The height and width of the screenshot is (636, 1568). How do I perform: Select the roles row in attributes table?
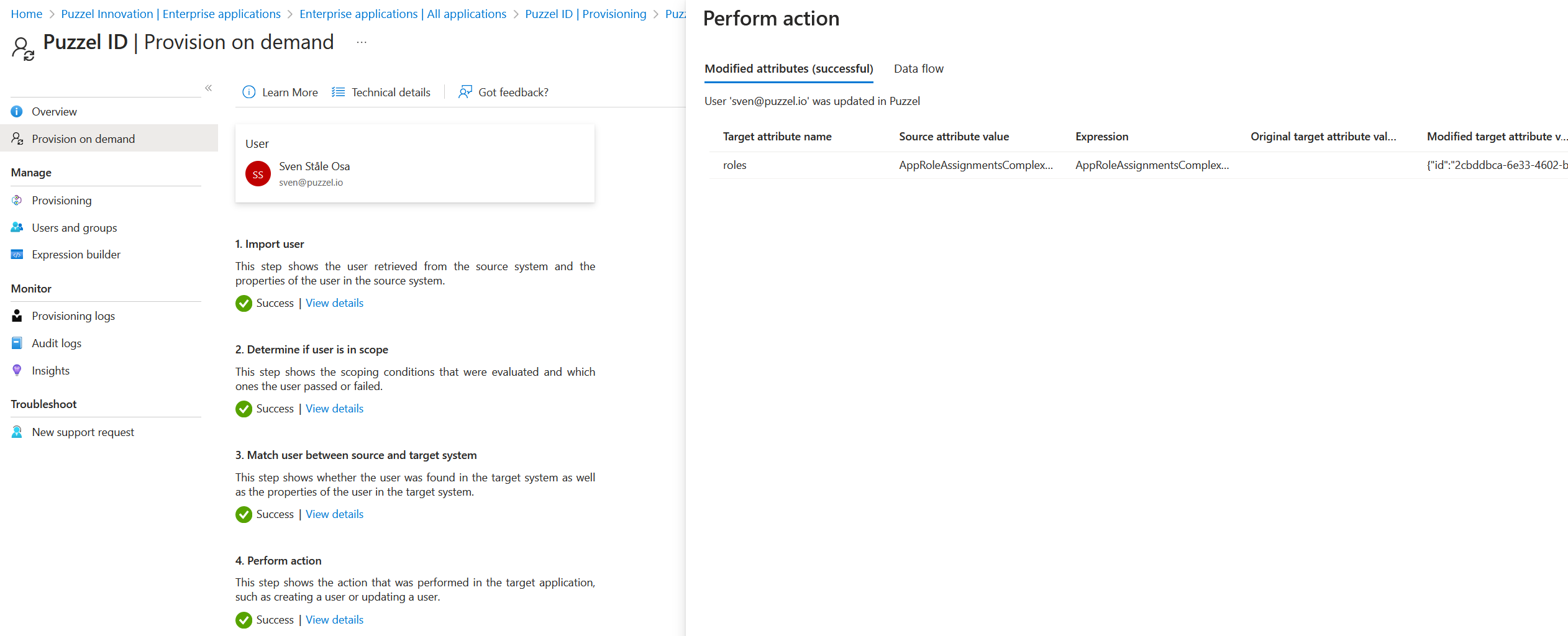pos(735,165)
